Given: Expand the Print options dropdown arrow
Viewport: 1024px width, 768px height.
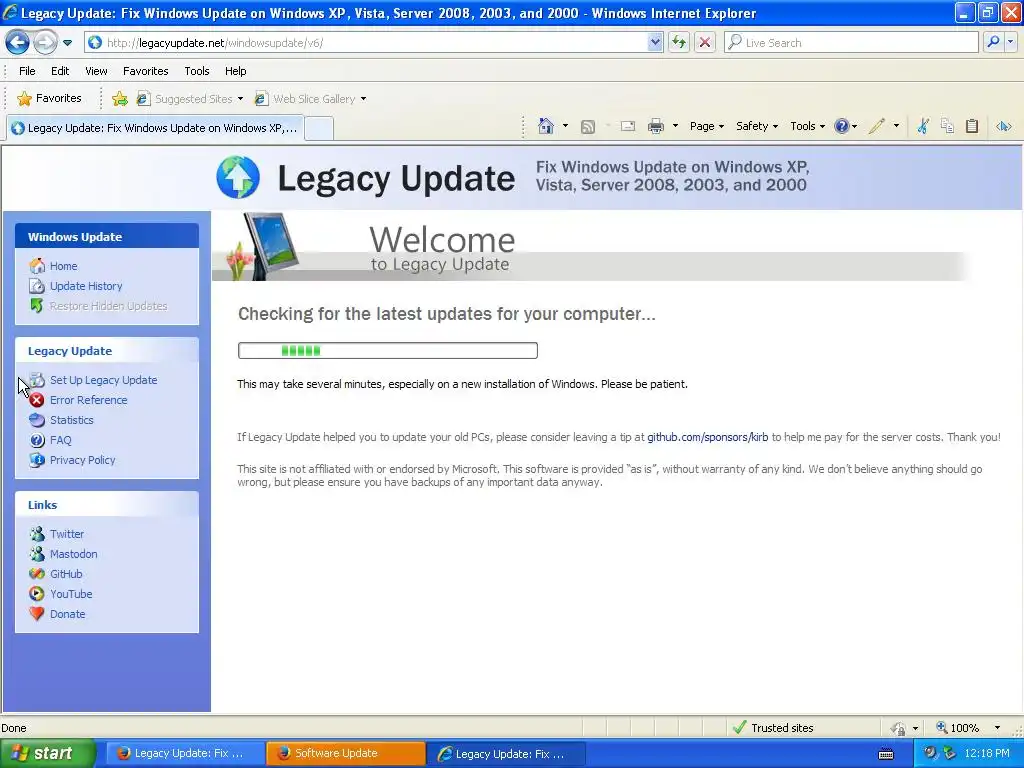Looking at the screenshot, I should [x=675, y=126].
